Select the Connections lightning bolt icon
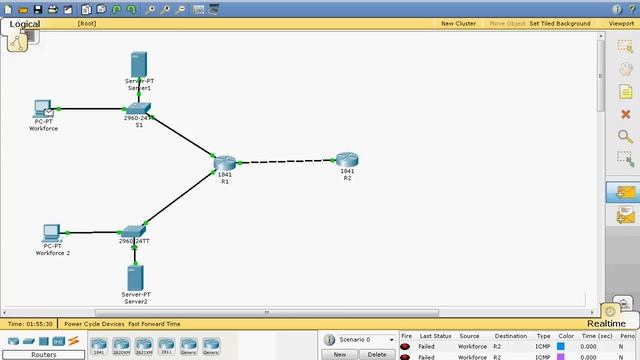This screenshot has width=640, height=360. (73, 340)
